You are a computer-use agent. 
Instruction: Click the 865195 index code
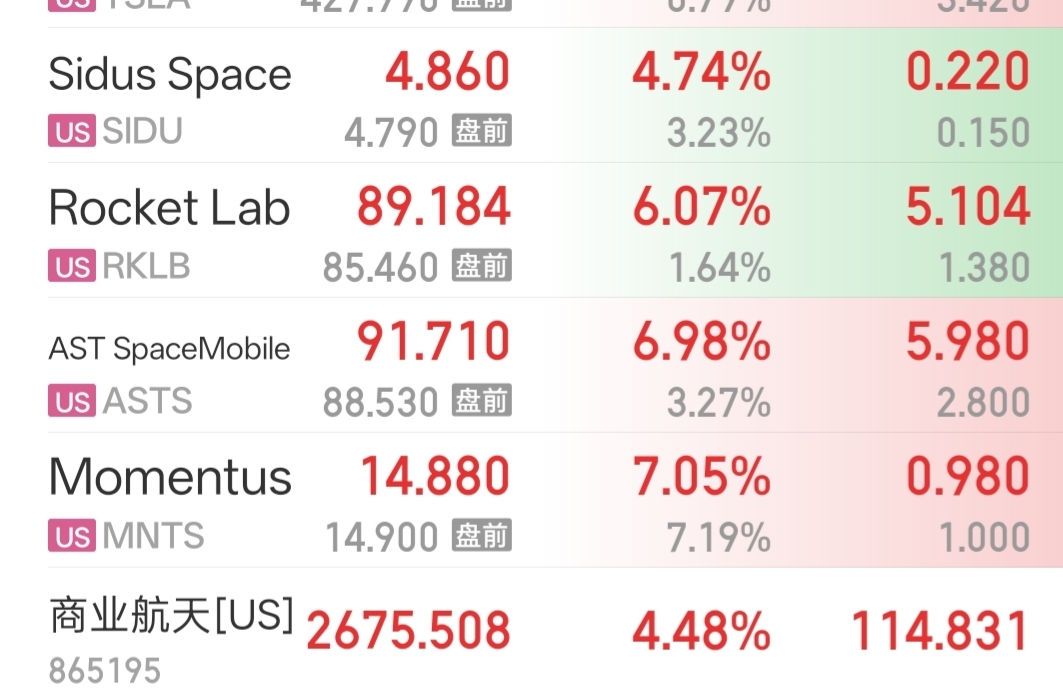coord(105,671)
